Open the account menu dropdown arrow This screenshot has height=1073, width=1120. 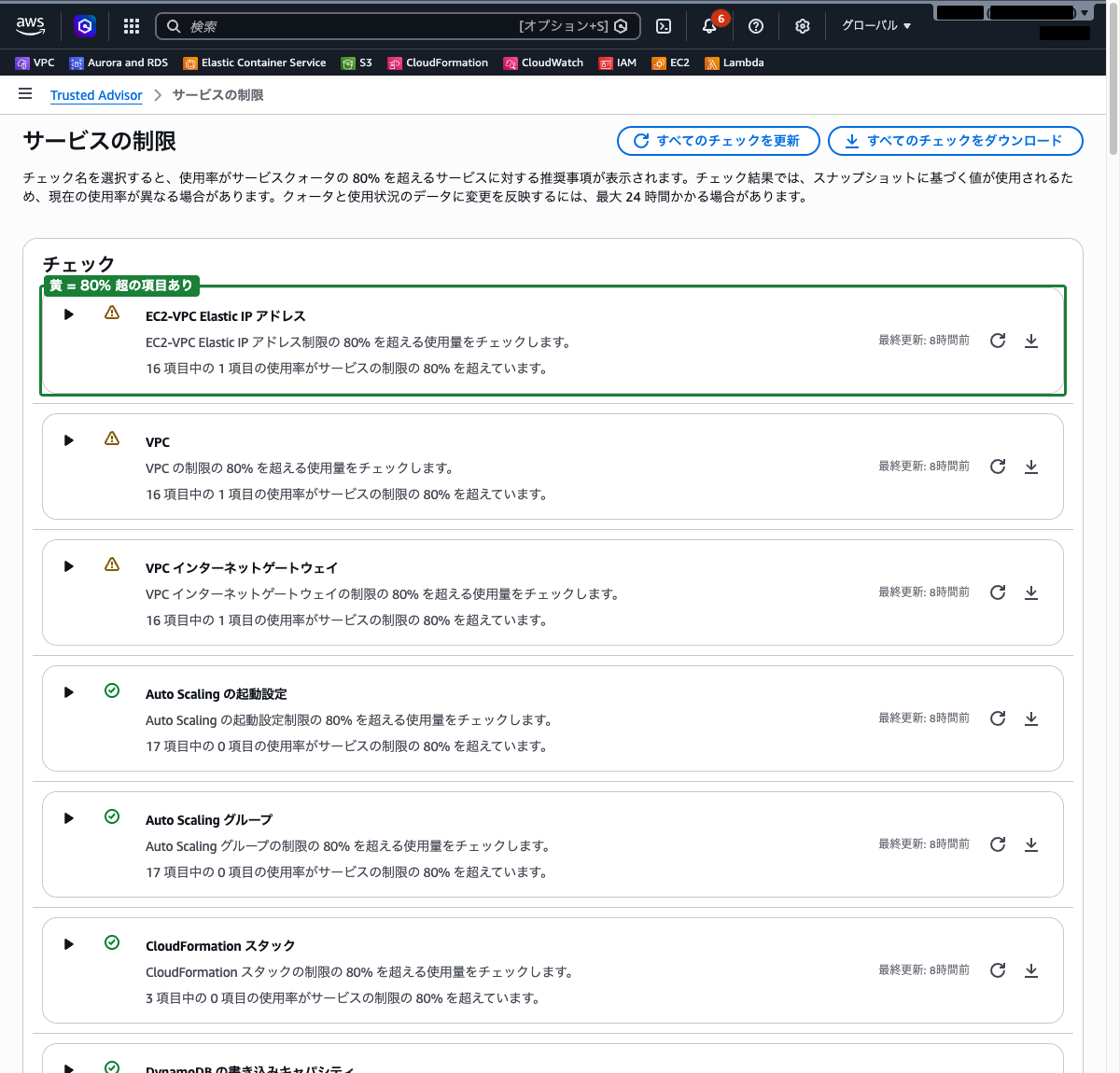(1084, 13)
